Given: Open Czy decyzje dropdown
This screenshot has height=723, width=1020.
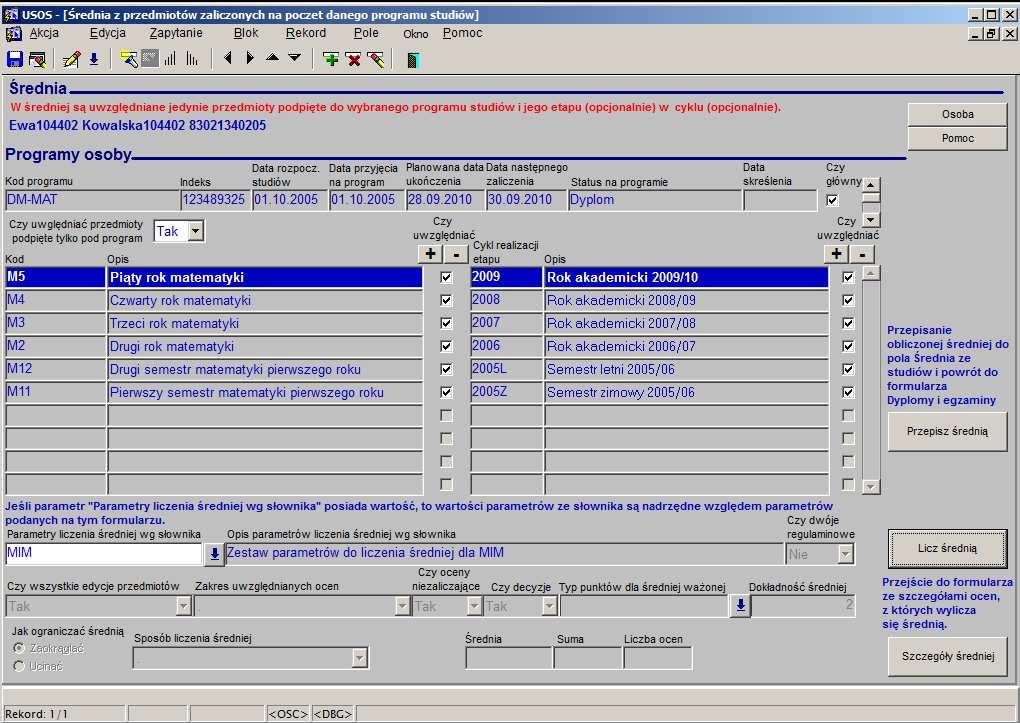Looking at the screenshot, I should [550, 606].
